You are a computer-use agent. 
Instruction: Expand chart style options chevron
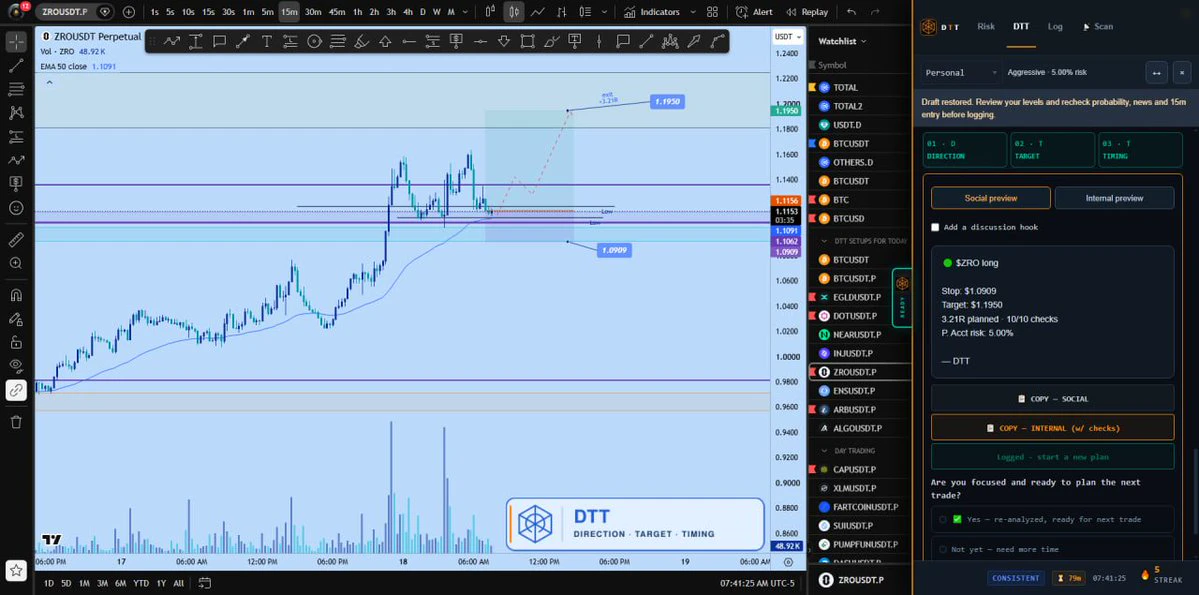(605, 12)
